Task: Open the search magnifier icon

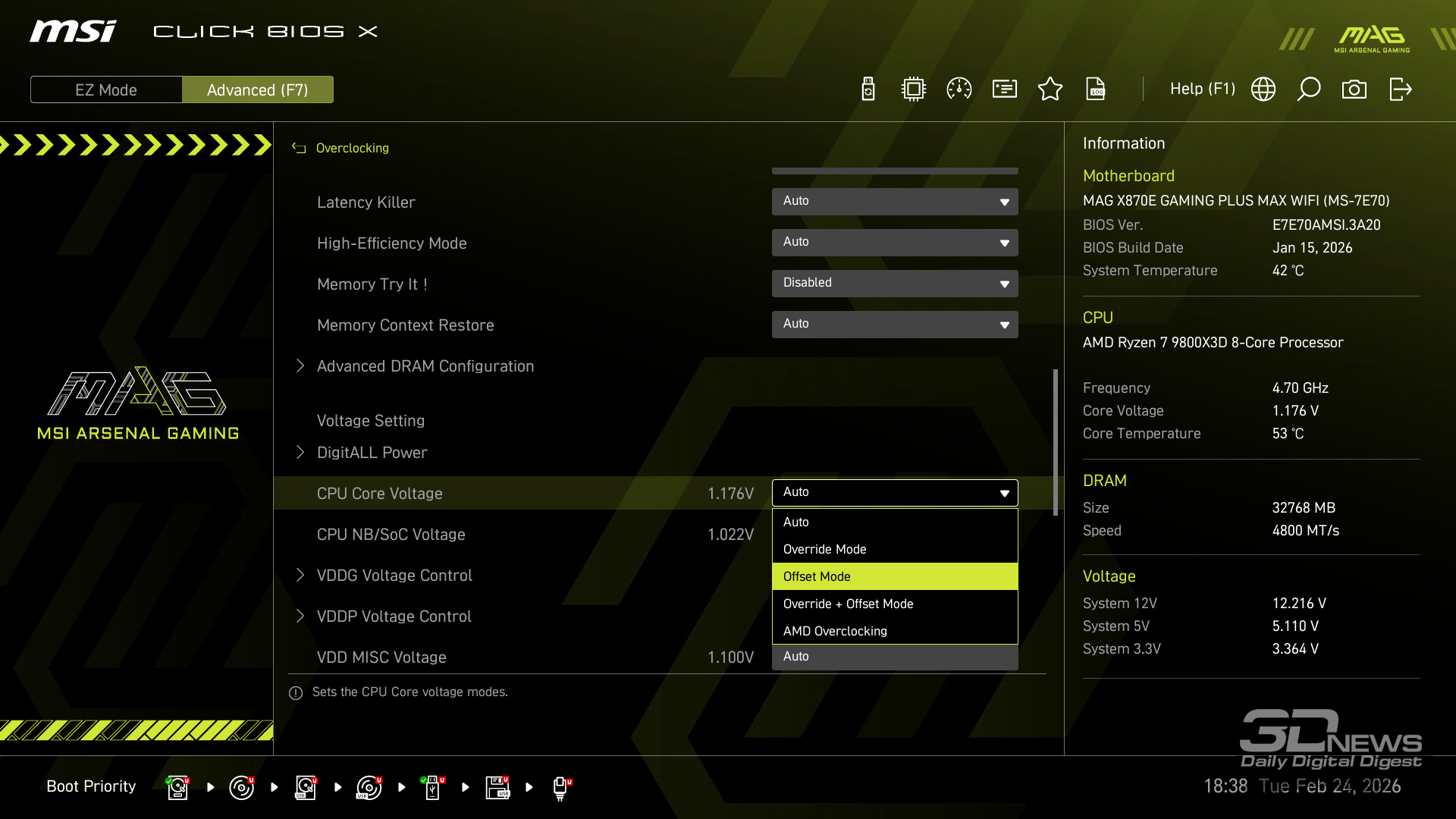Action: [1309, 89]
